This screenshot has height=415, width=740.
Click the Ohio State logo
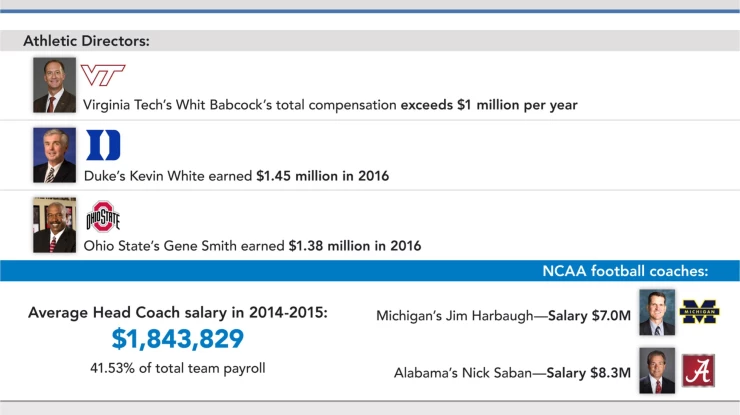point(103,216)
